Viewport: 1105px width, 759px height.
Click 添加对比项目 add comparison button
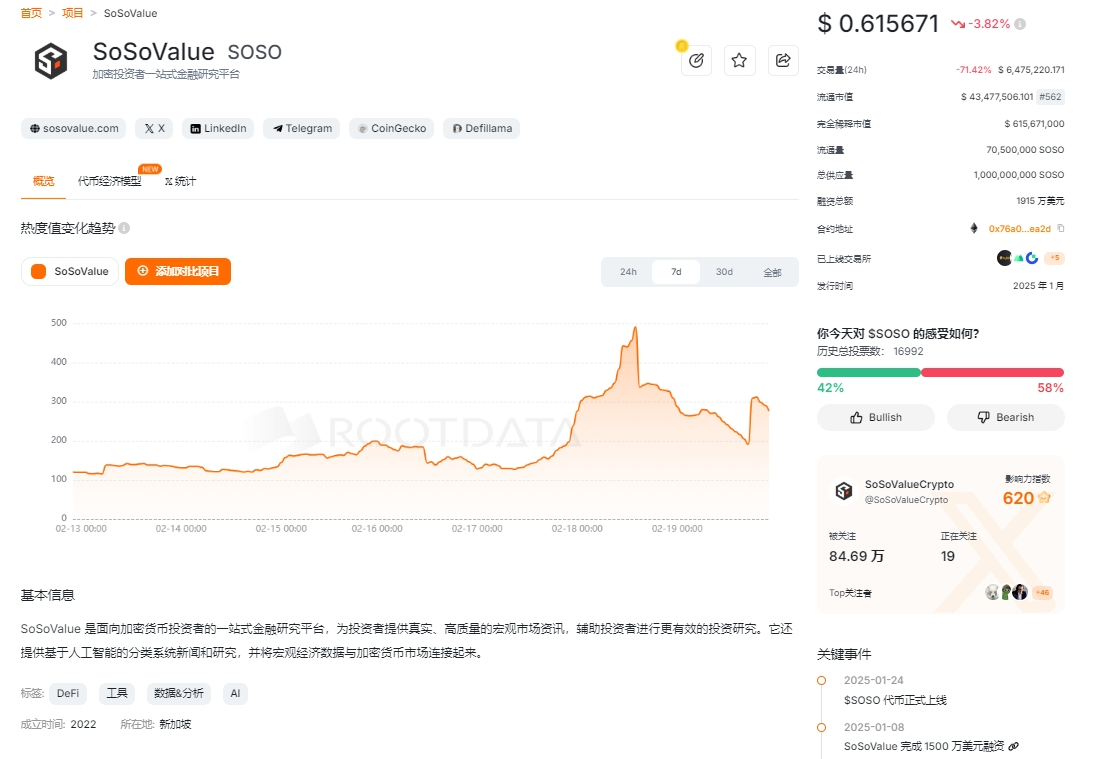tap(178, 271)
